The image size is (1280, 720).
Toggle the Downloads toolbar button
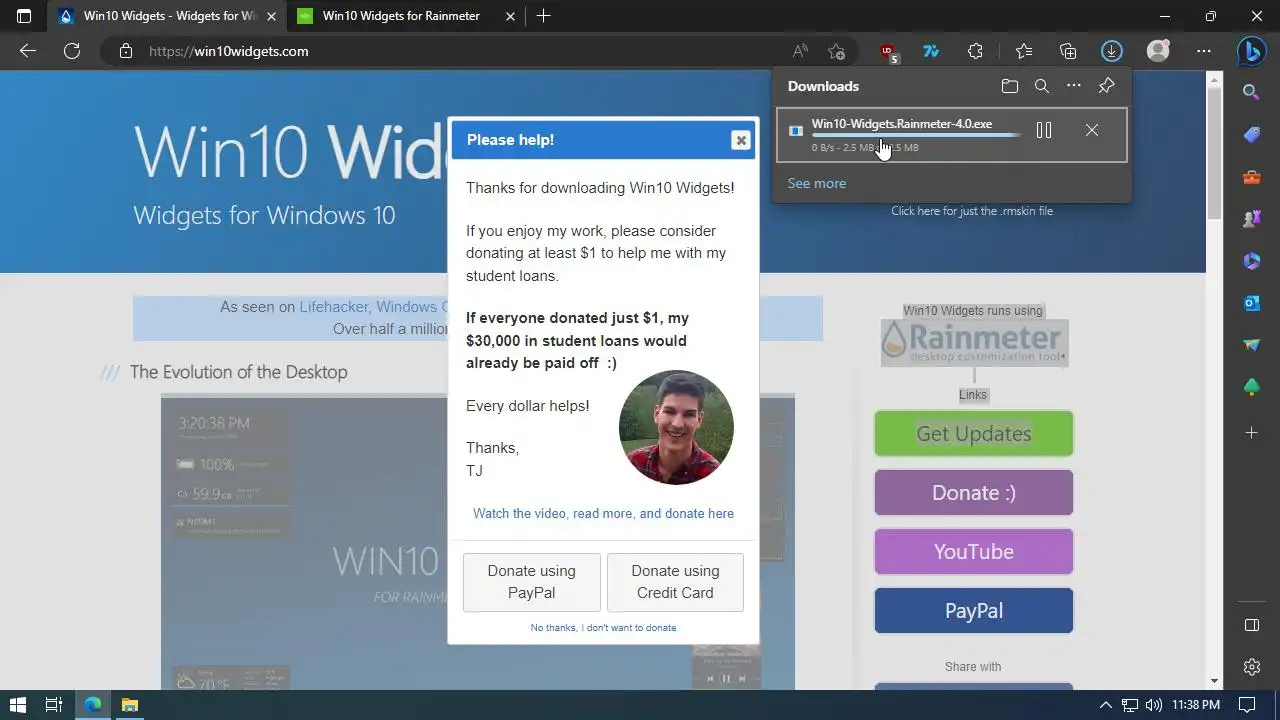[1112, 51]
